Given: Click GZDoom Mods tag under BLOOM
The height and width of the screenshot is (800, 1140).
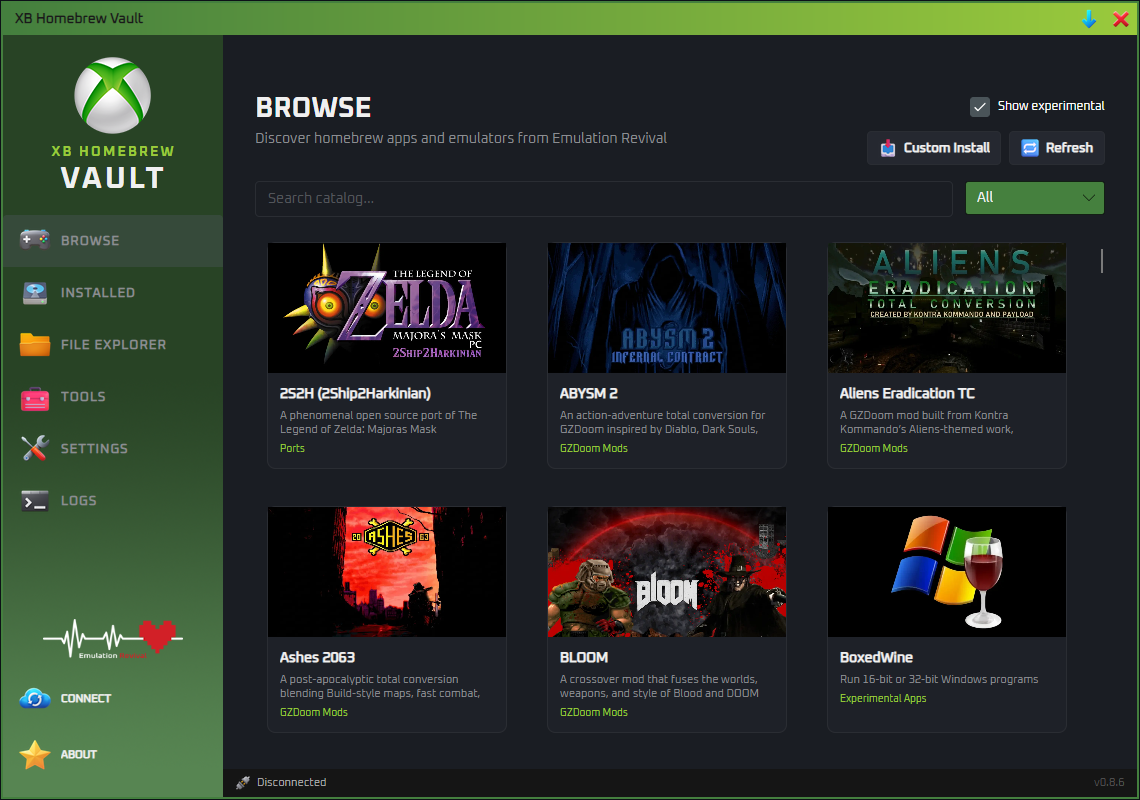Looking at the screenshot, I should (x=594, y=713).
